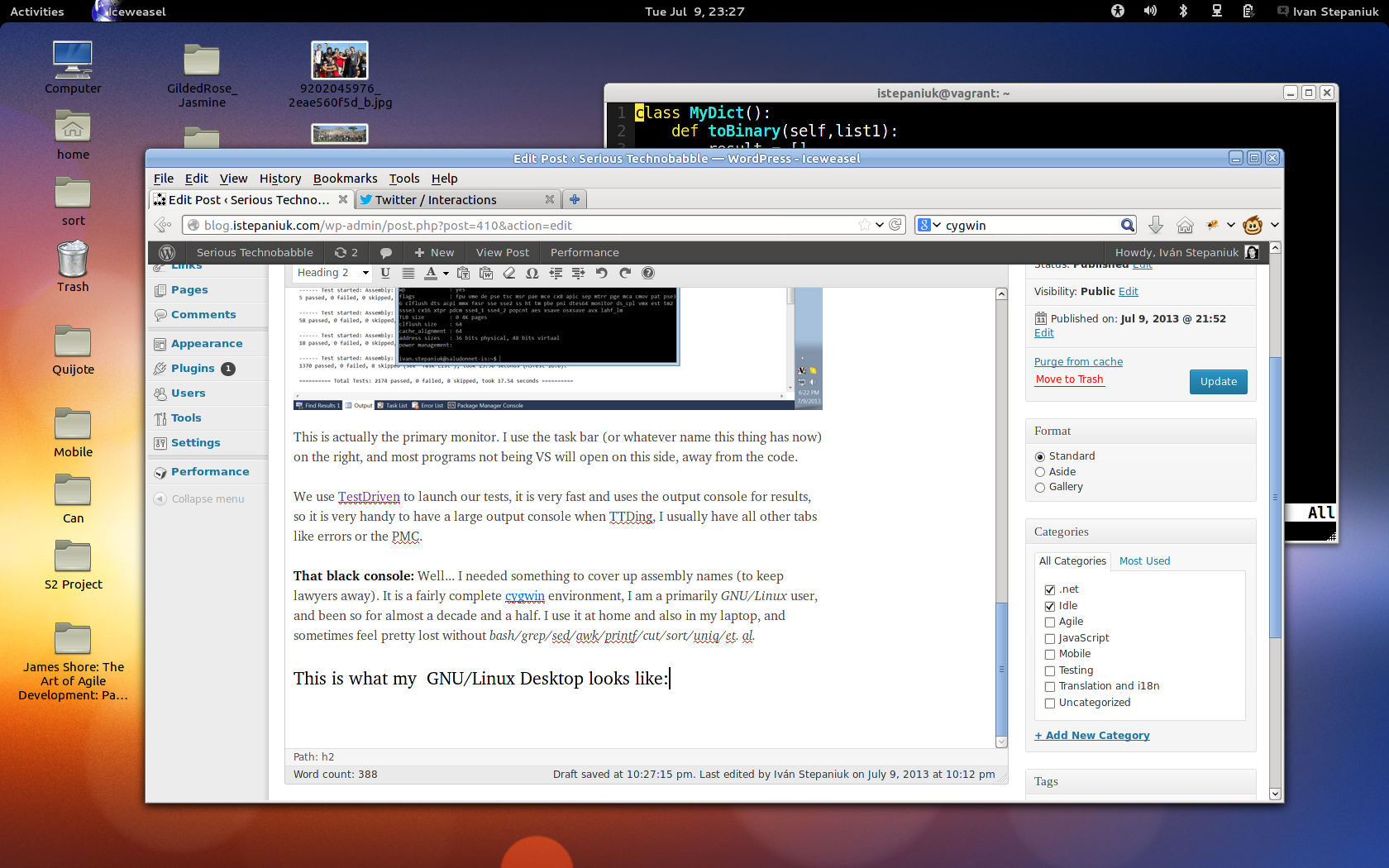This screenshot has height=868, width=1389.
Task: Click the Greasemonkey monkey icon
Action: 1253,225
